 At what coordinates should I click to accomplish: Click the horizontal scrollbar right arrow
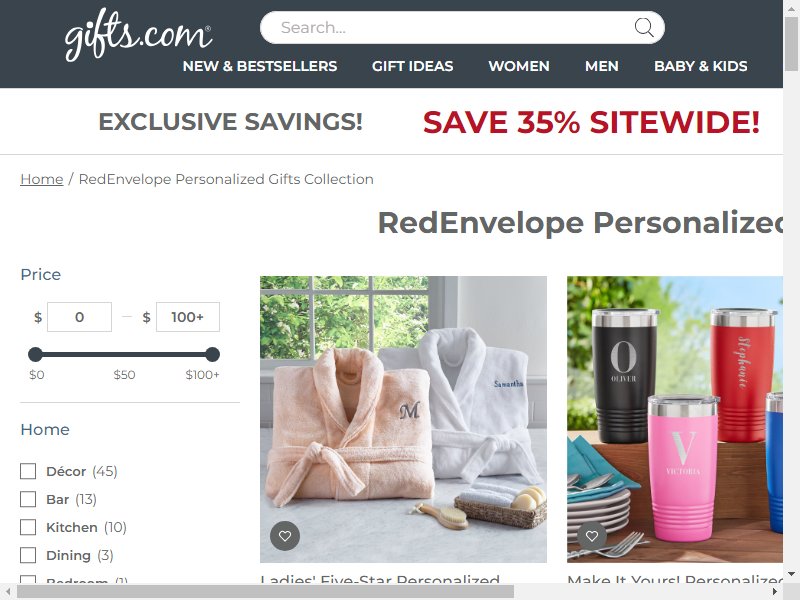pos(774,592)
